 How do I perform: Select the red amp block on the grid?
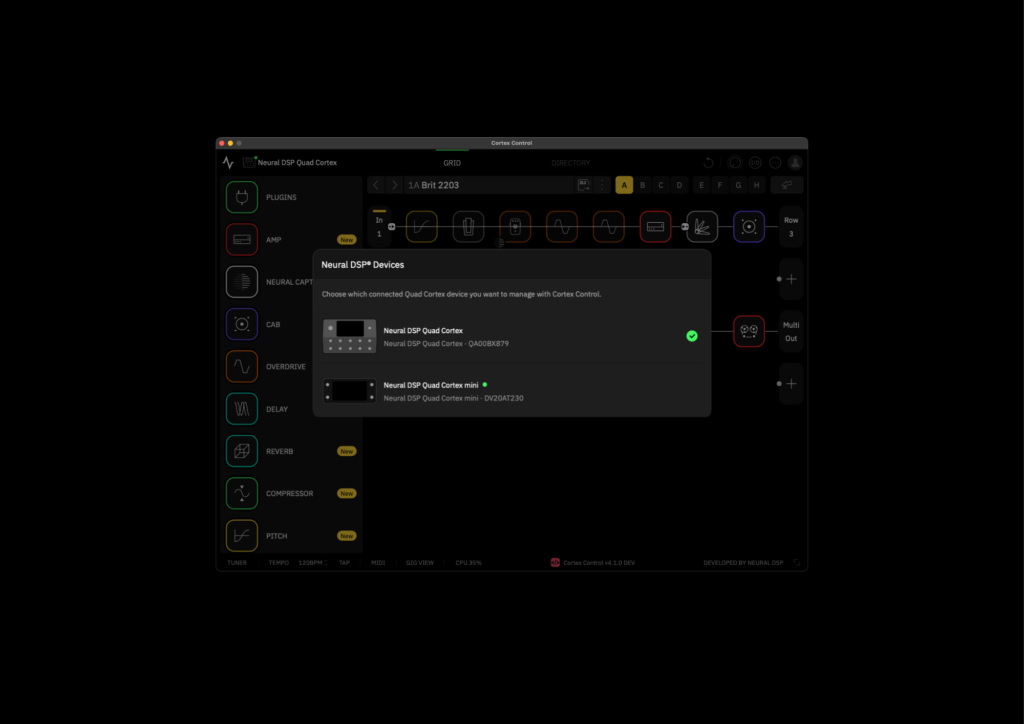tap(655, 227)
